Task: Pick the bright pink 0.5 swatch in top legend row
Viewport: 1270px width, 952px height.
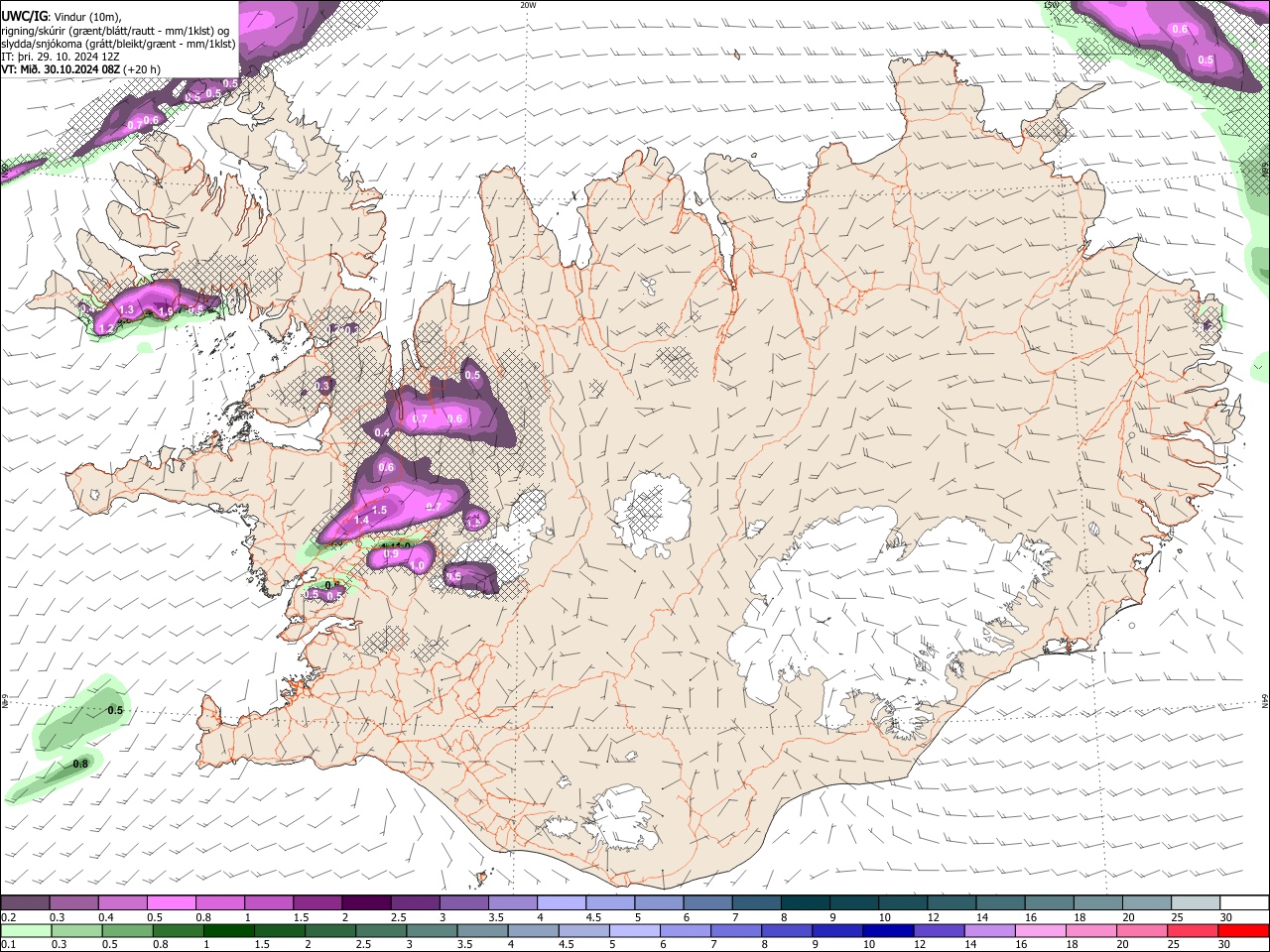Action: pyautogui.click(x=171, y=903)
